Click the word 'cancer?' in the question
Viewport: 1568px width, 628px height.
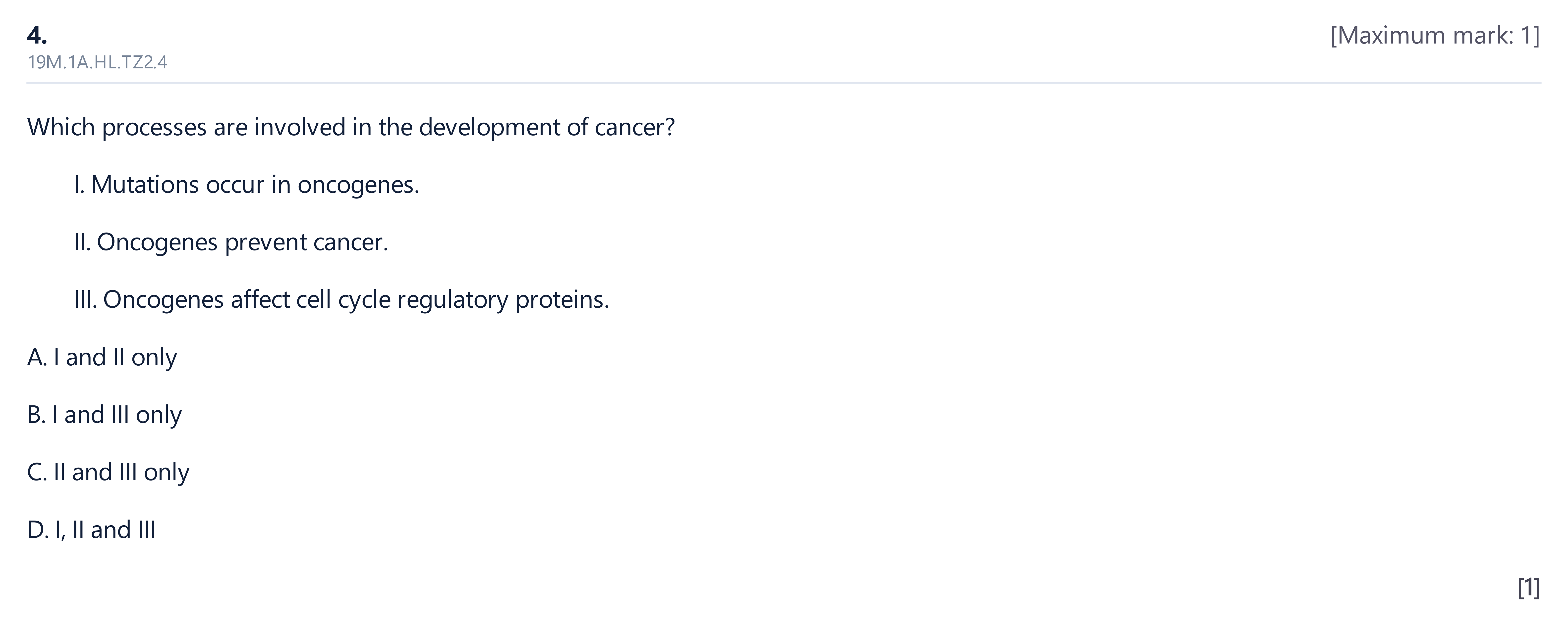point(635,127)
